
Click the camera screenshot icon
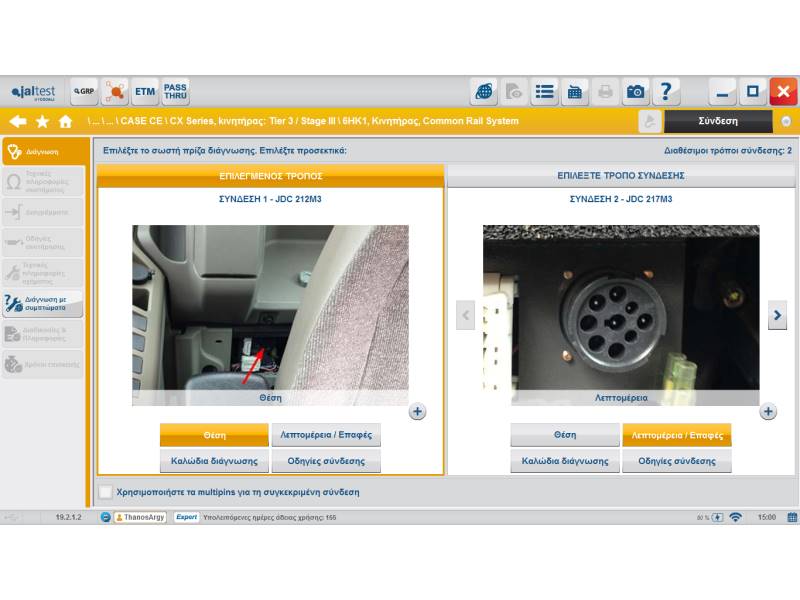click(636, 92)
